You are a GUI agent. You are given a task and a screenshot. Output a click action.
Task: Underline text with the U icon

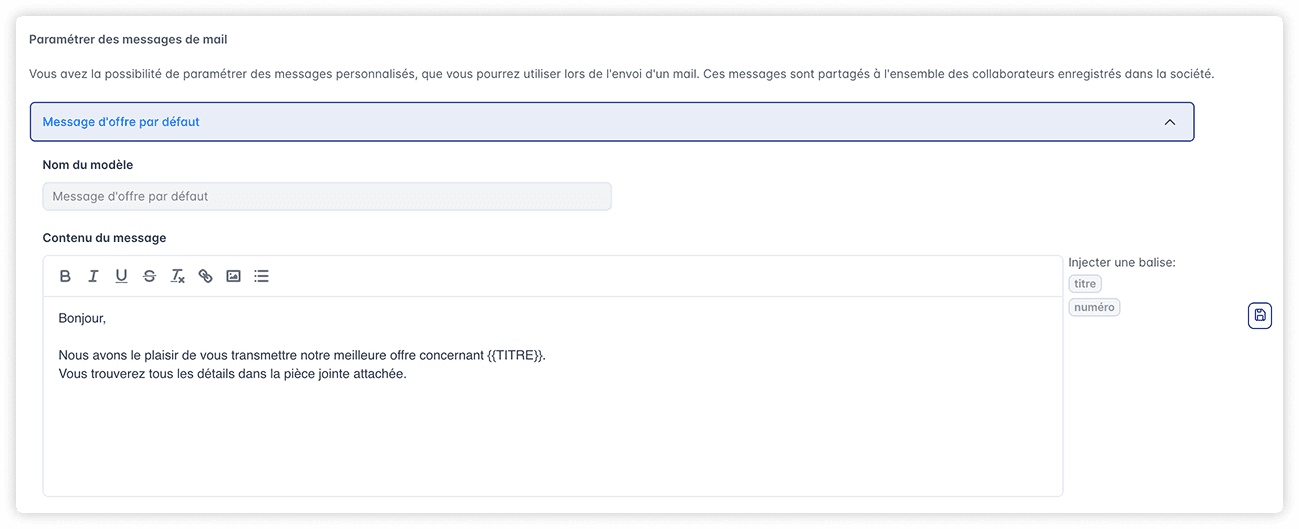tap(121, 276)
